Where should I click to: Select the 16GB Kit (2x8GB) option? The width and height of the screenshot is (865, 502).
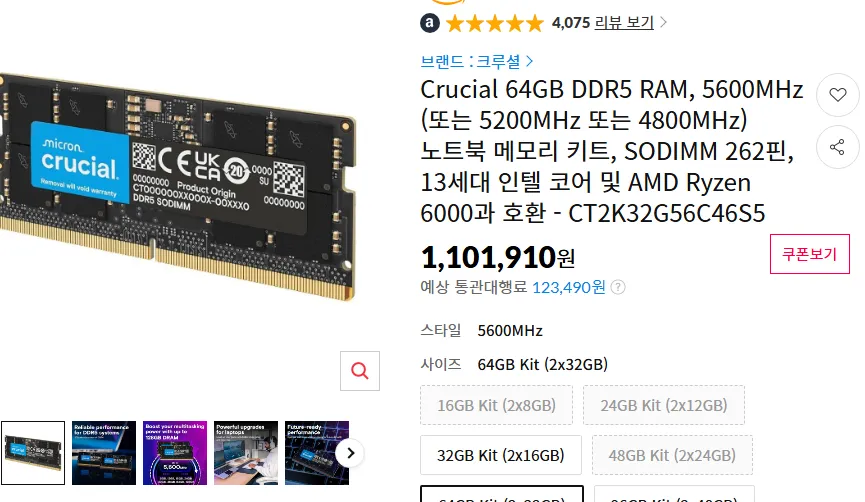(496, 405)
